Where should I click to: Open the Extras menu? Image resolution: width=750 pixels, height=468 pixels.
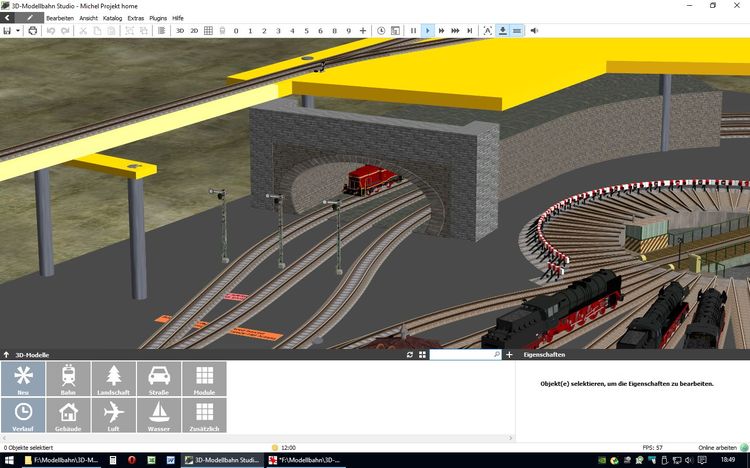point(136,18)
